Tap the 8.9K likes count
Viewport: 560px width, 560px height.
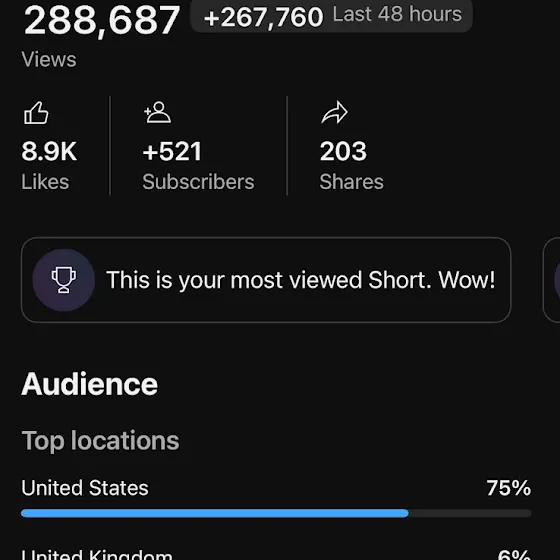[49, 151]
